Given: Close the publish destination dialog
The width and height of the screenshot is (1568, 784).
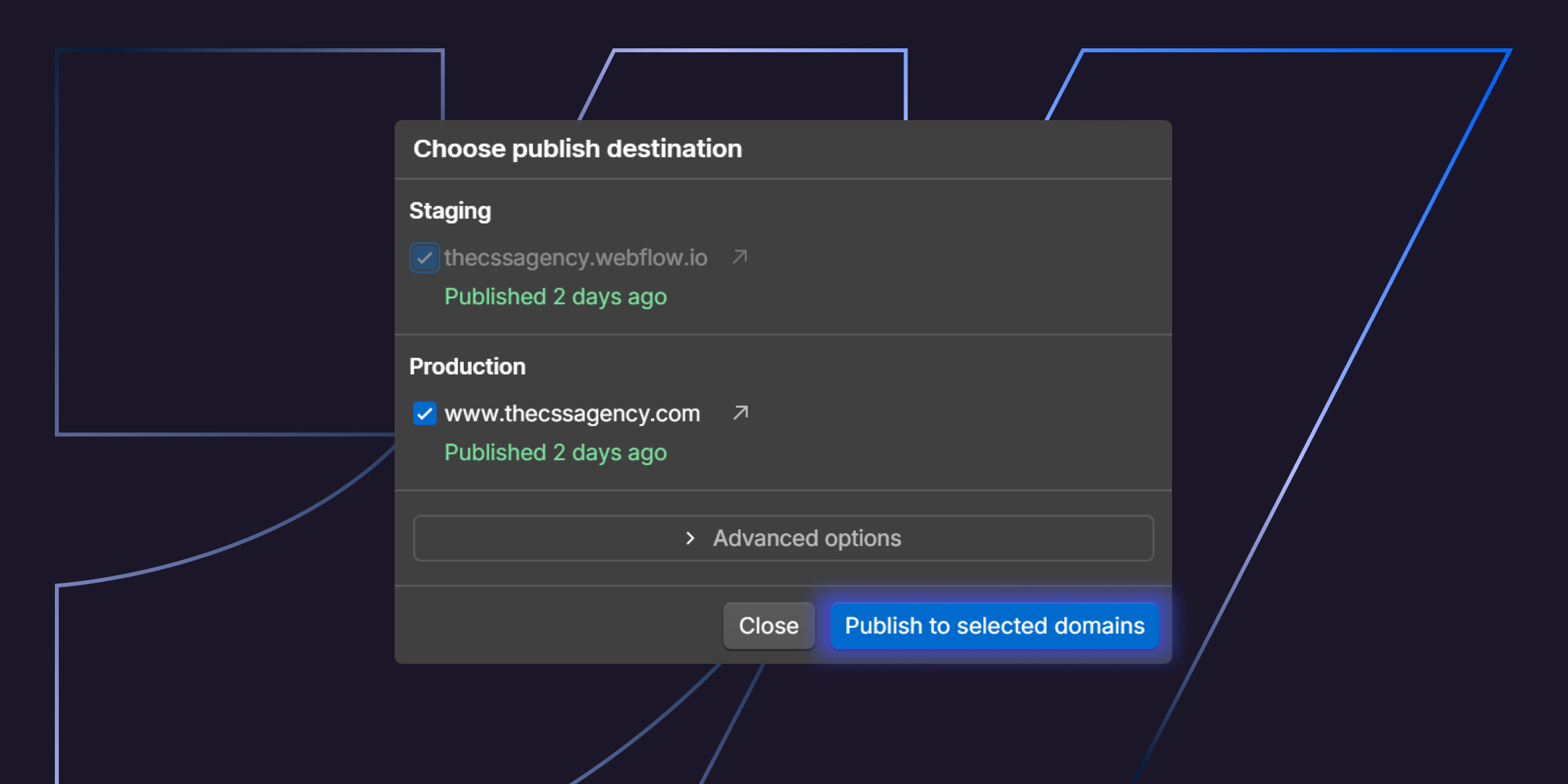Looking at the screenshot, I should [x=768, y=625].
